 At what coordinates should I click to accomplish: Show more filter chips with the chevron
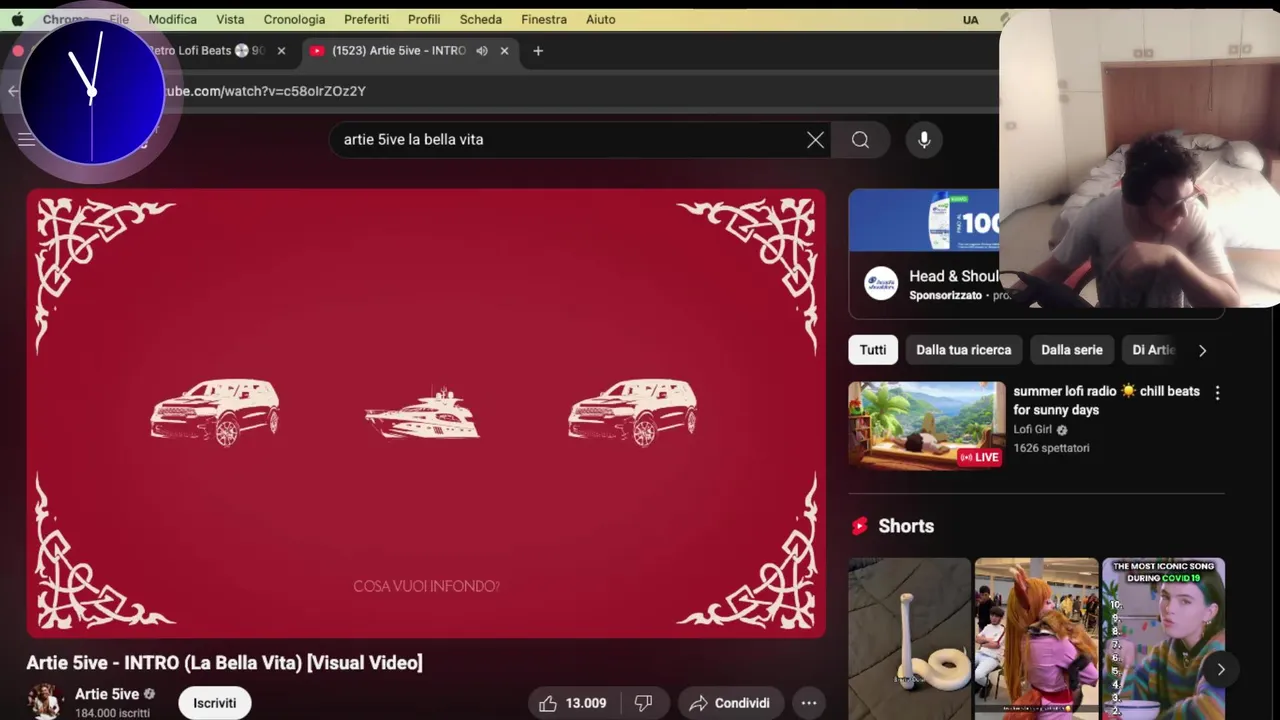1202,350
